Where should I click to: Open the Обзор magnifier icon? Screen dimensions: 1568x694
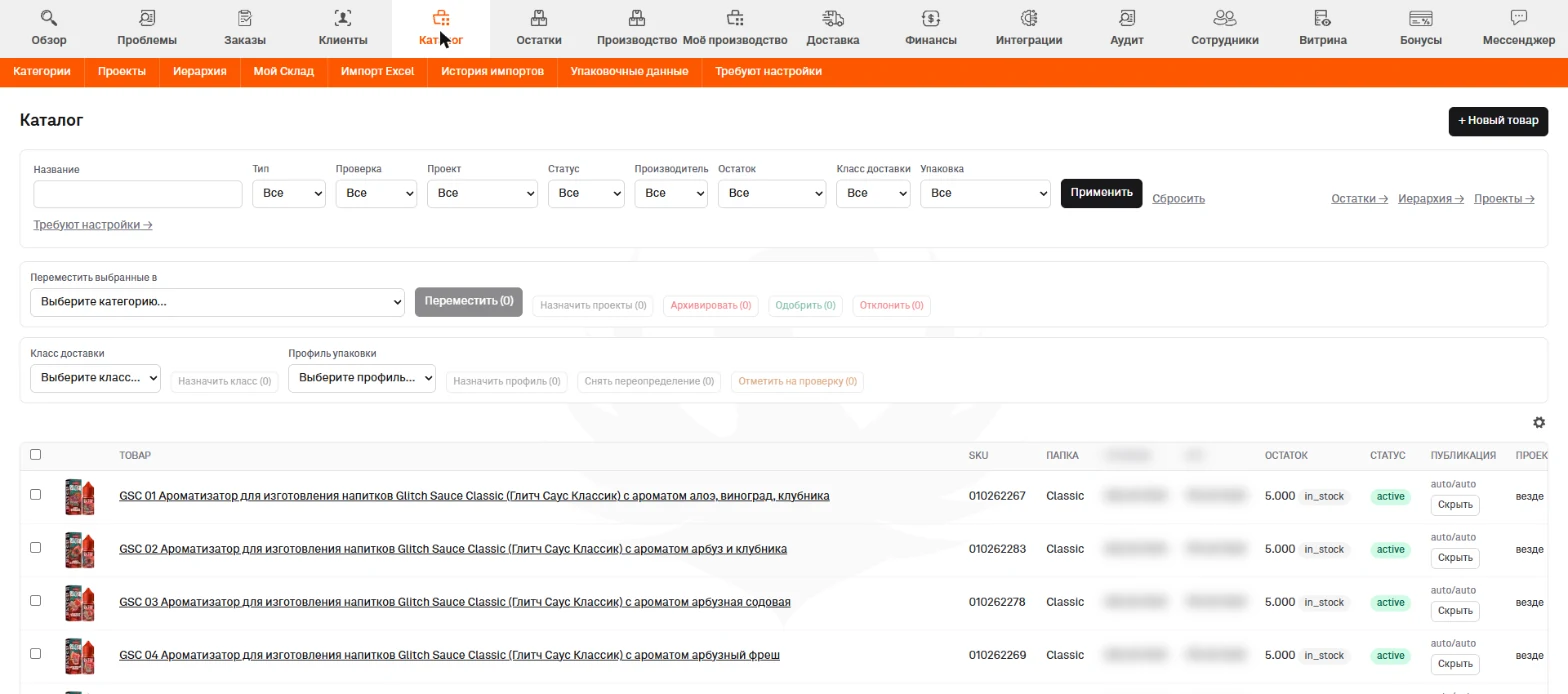click(x=49, y=18)
